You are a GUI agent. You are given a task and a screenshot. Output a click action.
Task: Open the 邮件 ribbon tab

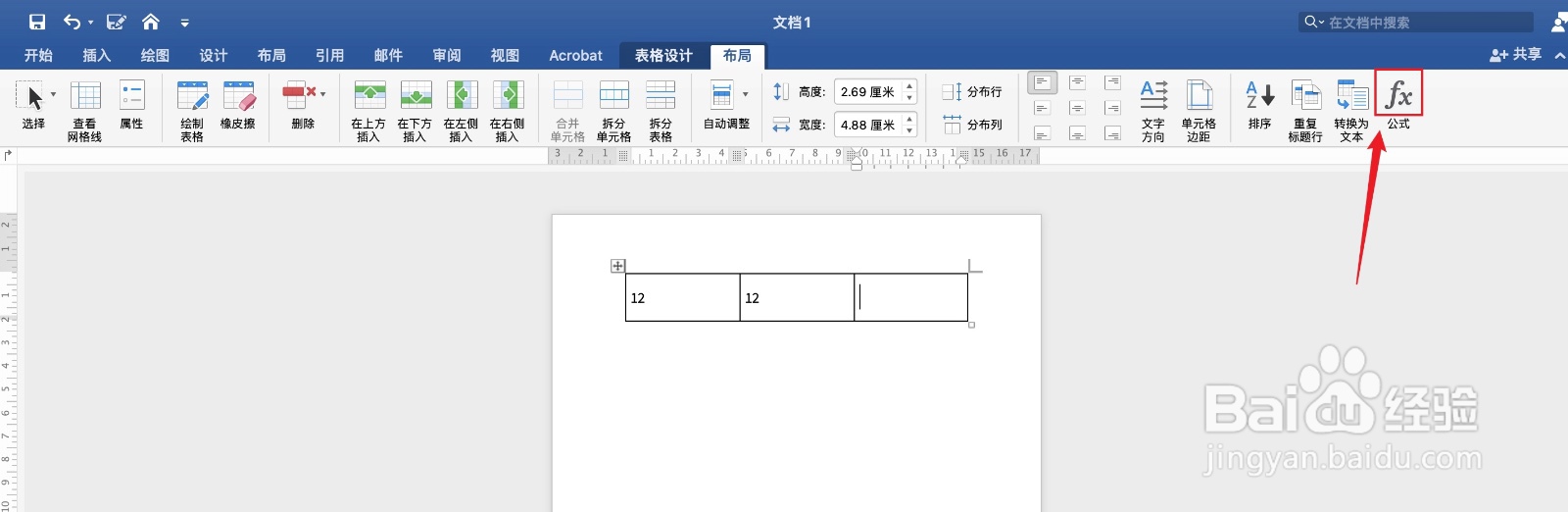(388, 56)
